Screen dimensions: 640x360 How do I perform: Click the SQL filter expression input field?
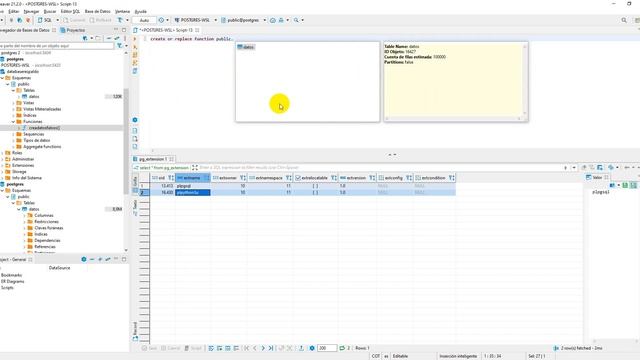point(380,168)
